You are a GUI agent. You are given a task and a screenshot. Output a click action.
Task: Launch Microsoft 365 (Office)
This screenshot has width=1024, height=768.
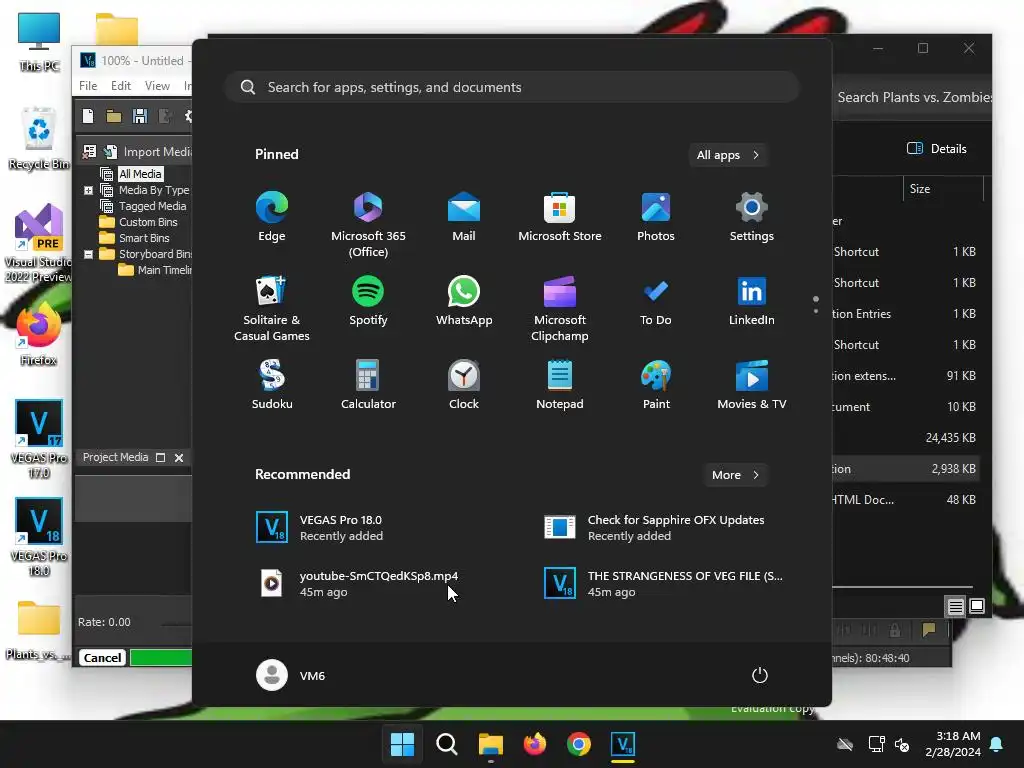(x=368, y=225)
